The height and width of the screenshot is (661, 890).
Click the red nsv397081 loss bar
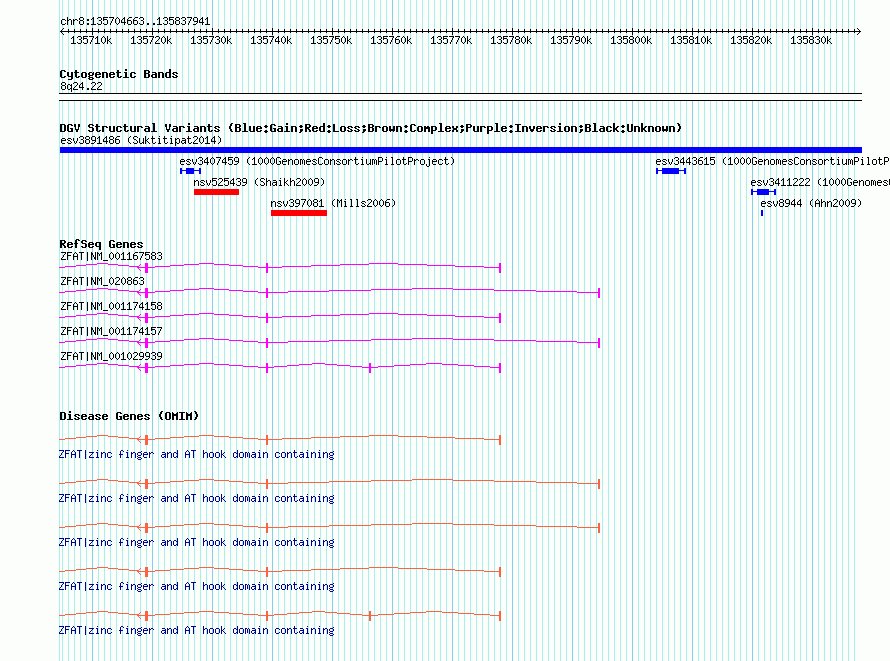pyautogui.click(x=299, y=213)
